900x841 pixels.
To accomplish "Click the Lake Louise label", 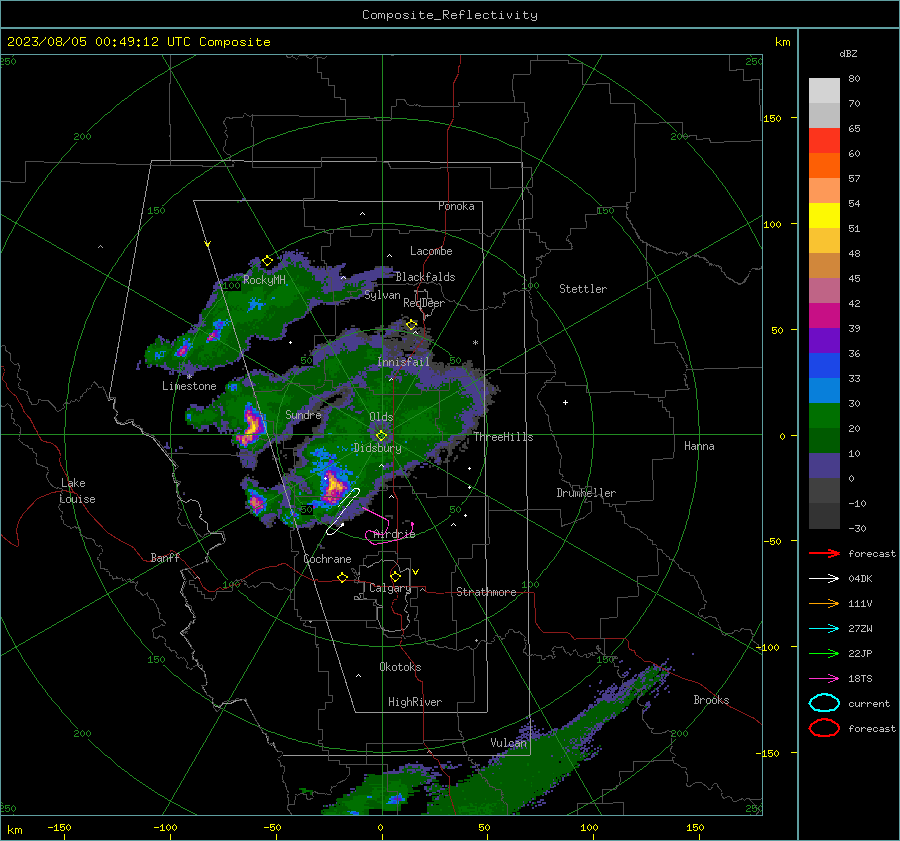I will [77, 491].
